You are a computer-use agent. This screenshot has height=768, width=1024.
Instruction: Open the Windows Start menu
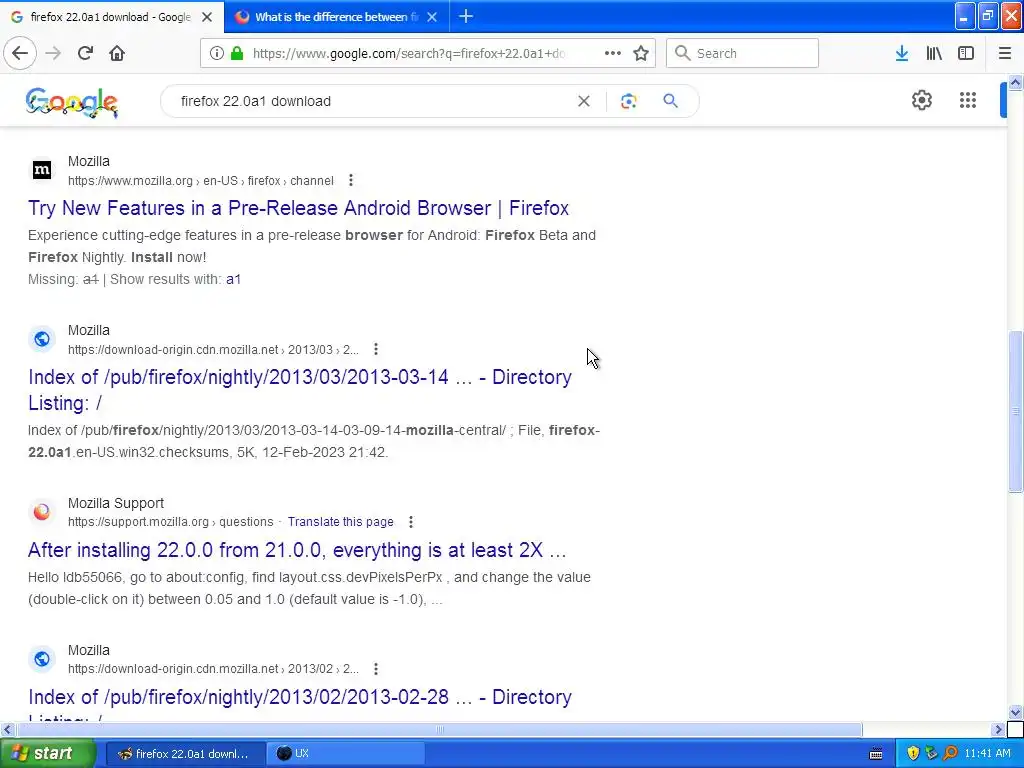tap(48, 754)
